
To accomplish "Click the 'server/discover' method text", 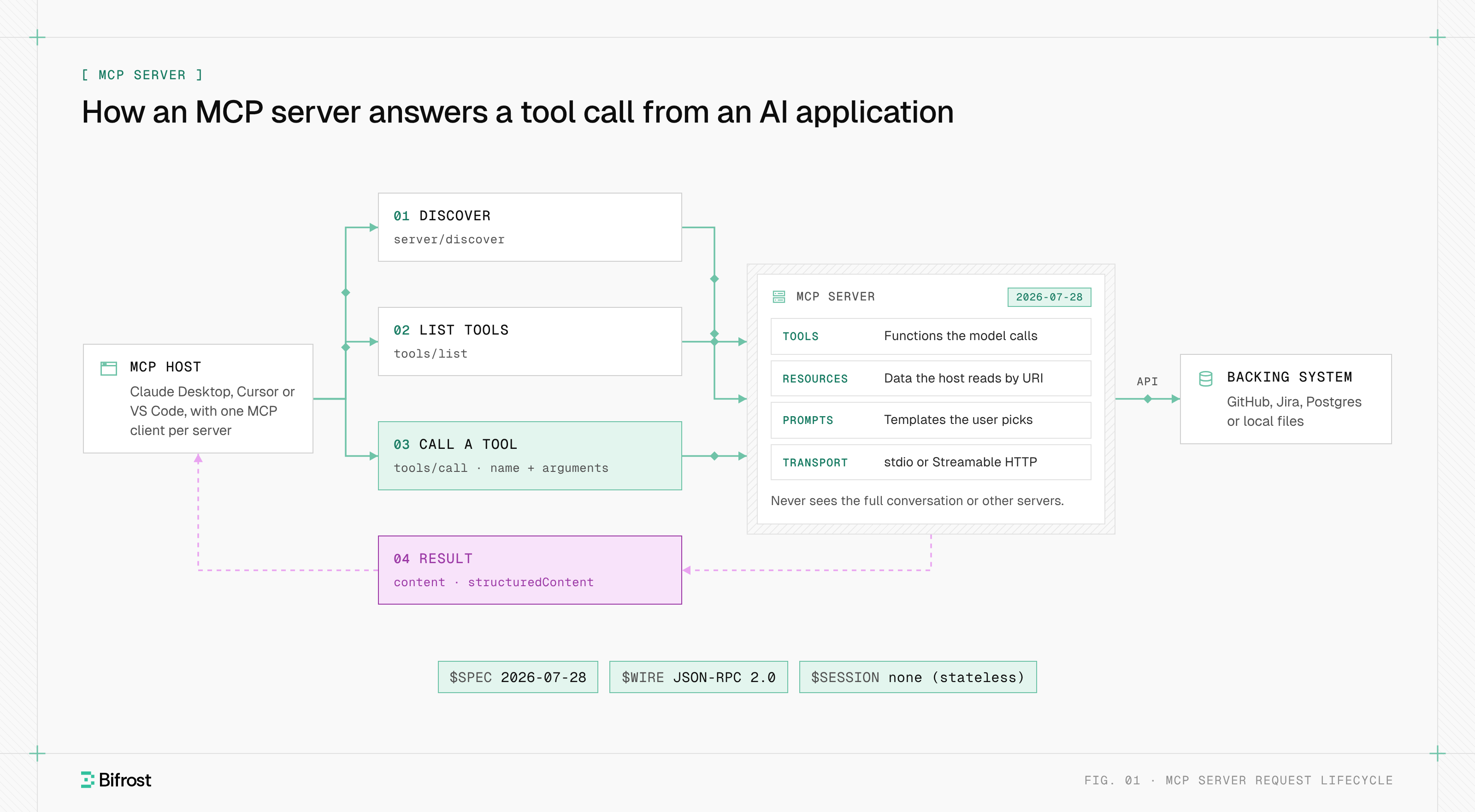I will click(449, 239).
